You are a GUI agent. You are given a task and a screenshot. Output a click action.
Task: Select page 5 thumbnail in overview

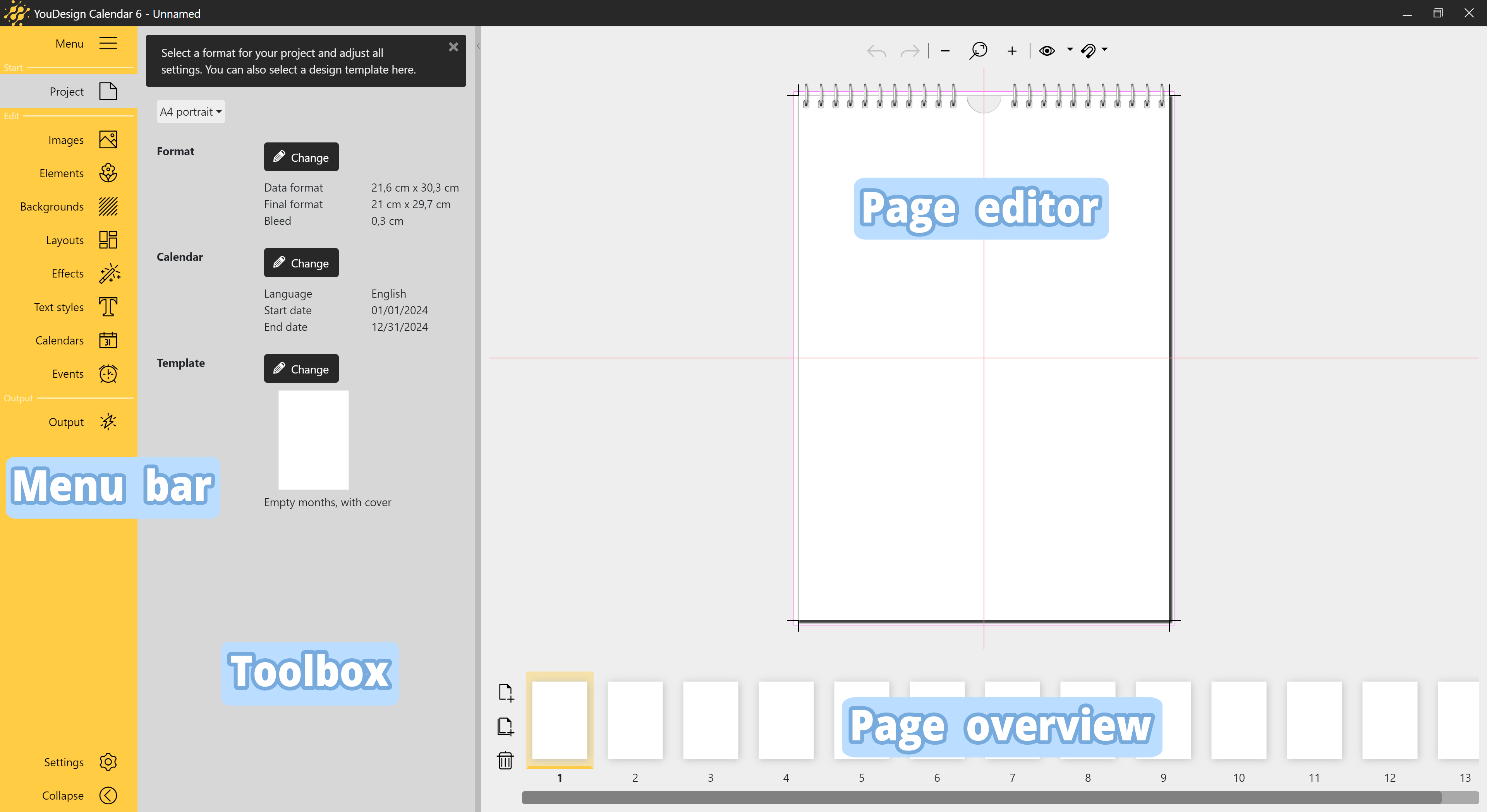point(860,720)
